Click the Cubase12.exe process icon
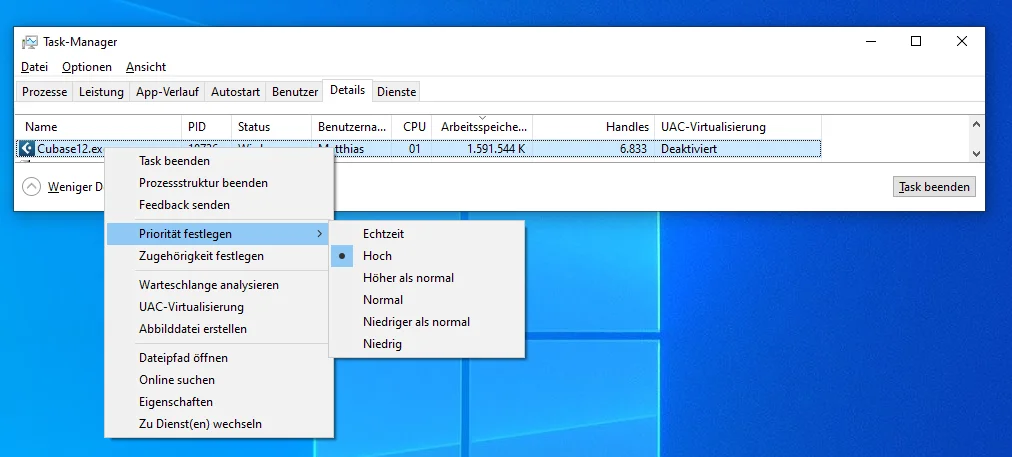This screenshot has width=1012, height=457. pos(26,149)
